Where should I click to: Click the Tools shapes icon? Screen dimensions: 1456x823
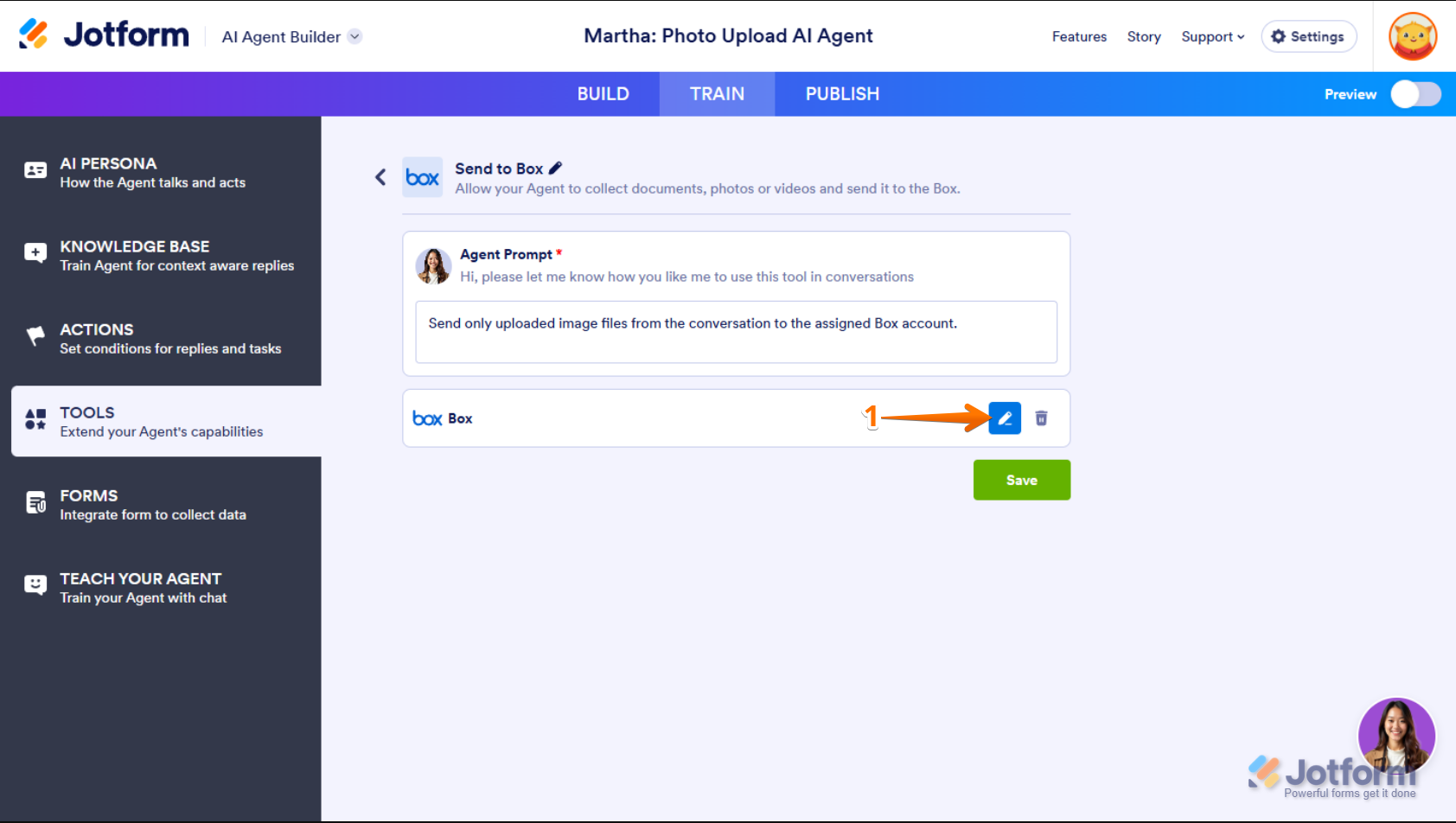pyautogui.click(x=35, y=419)
